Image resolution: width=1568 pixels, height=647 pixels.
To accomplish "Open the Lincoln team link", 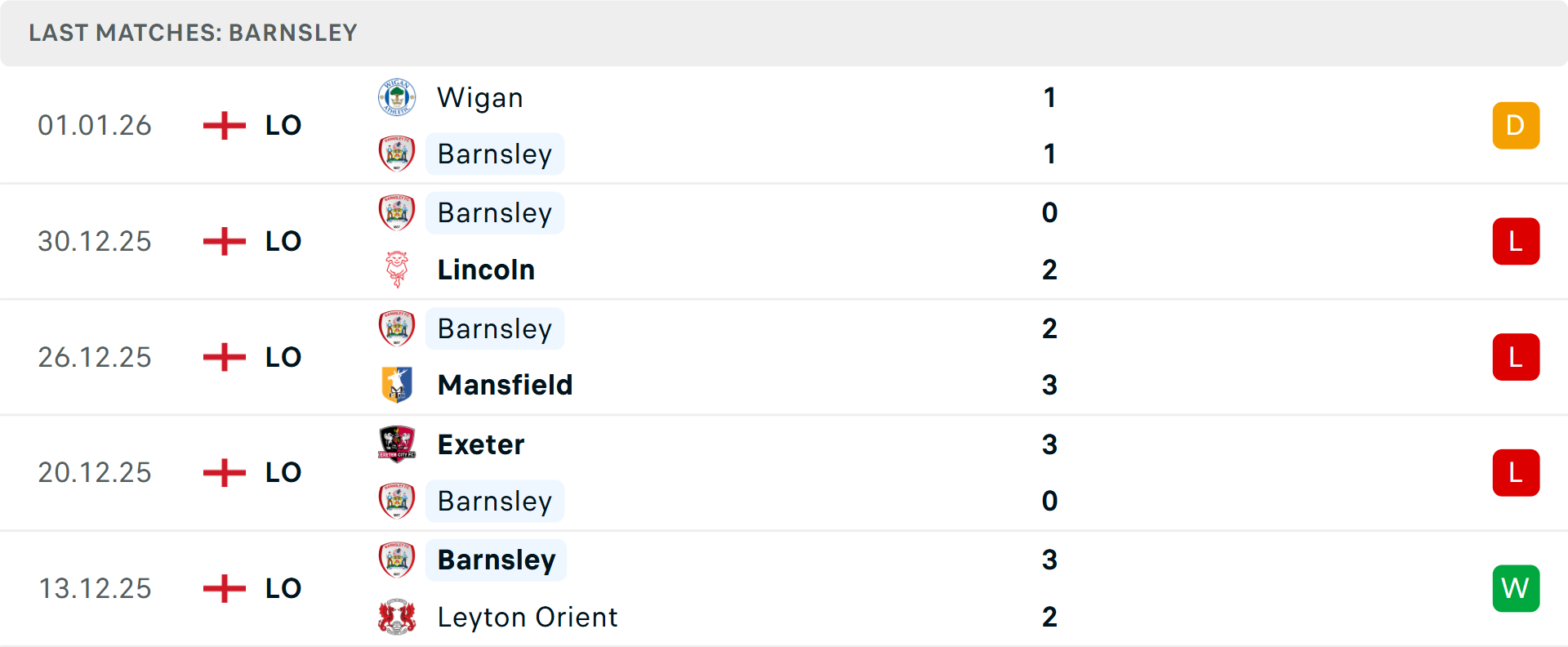I will coord(486,270).
